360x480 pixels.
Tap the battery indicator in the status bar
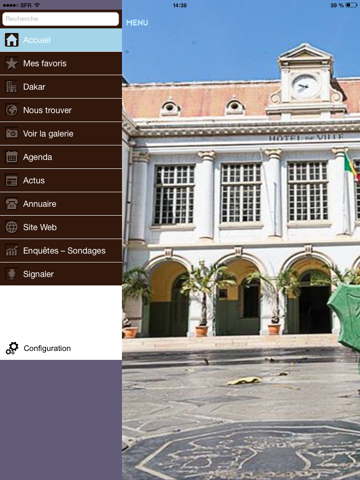351,5
